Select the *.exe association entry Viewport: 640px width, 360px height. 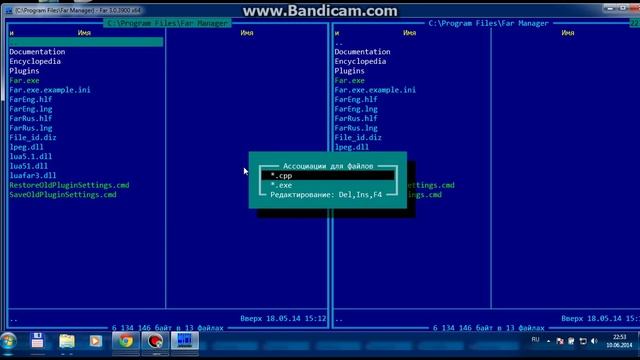coord(328,185)
